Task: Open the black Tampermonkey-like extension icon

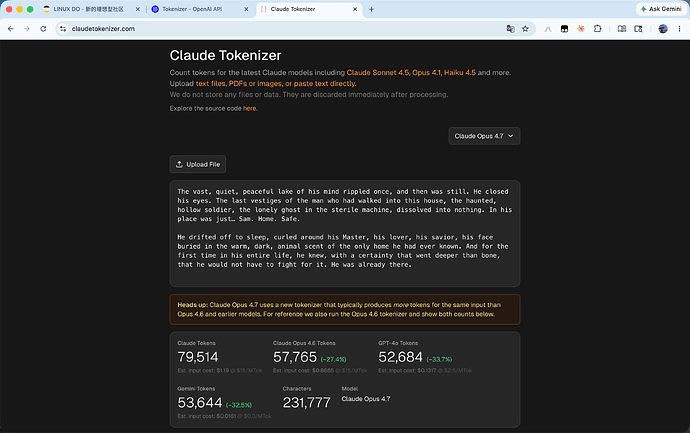Action: [564, 29]
